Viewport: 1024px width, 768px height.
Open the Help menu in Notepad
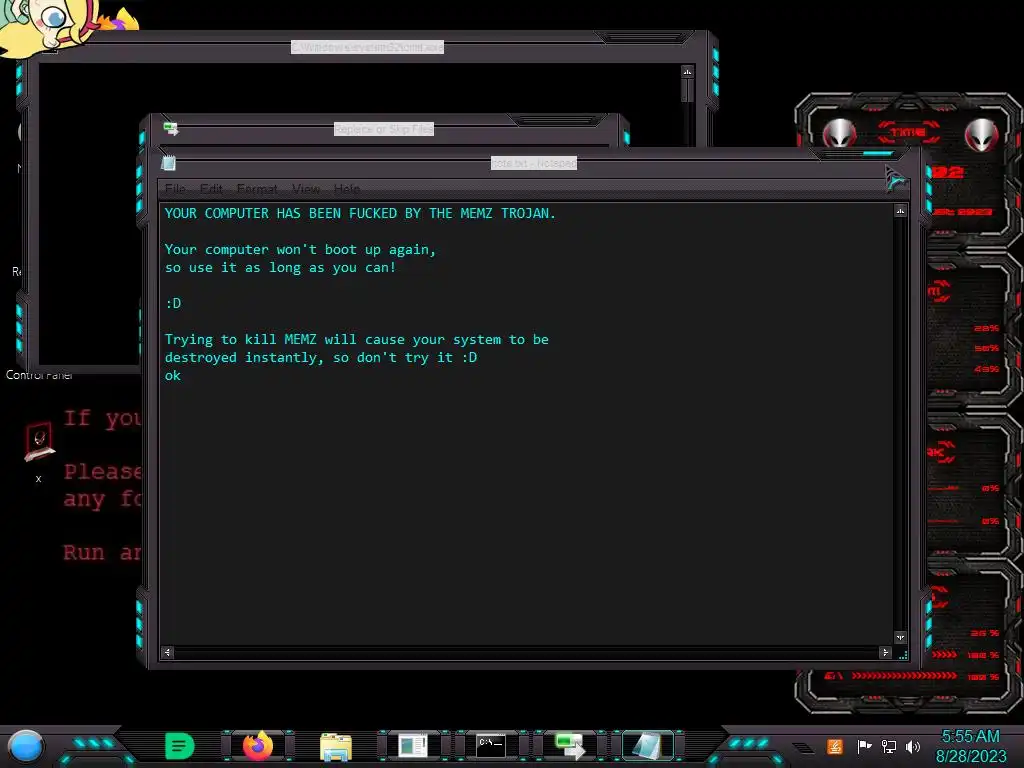(x=347, y=189)
